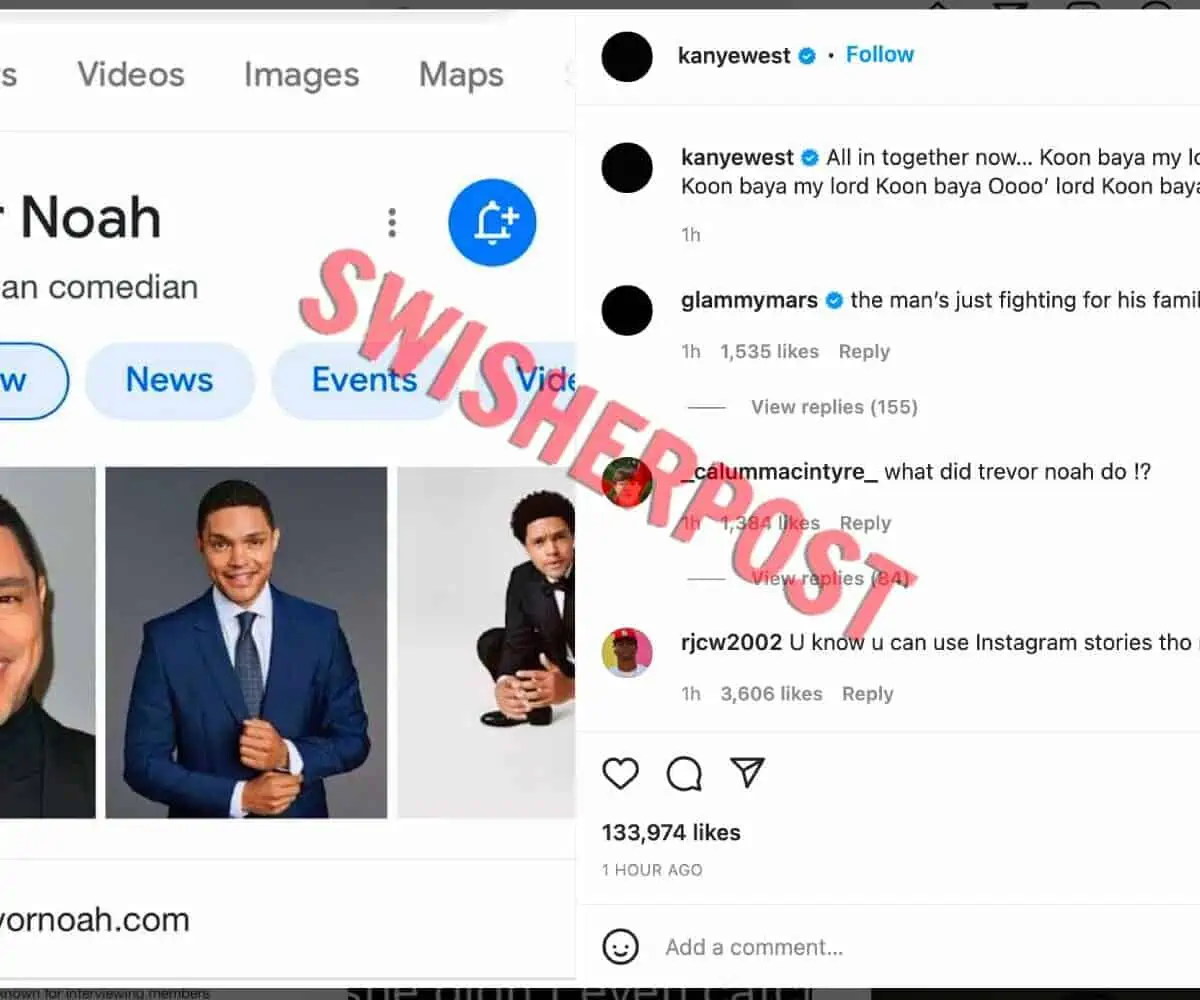The height and width of the screenshot is (1000, 1200).
Task: Reply to glammymars comment
Action: point(864,352)
